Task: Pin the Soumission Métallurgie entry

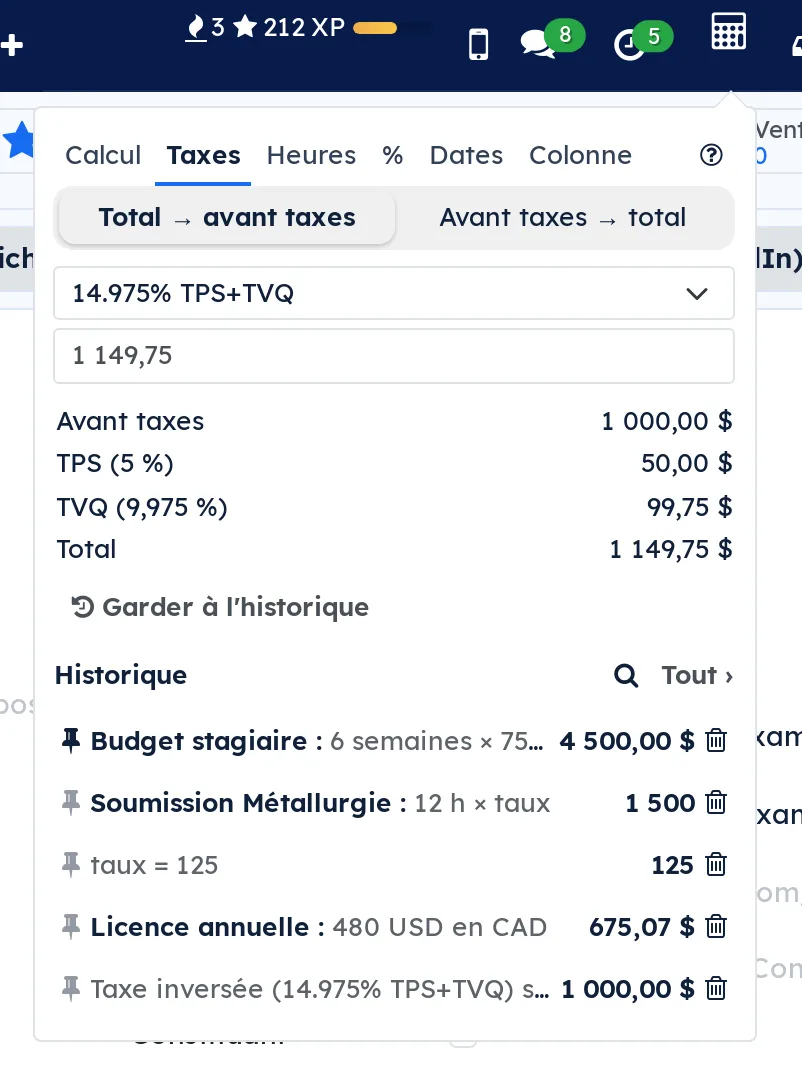Action: (70, 803)
